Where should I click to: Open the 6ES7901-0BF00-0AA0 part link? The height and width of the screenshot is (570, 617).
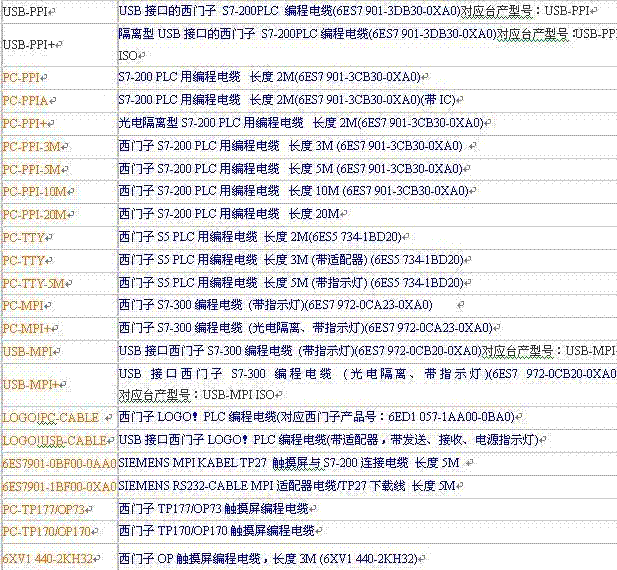59,463
